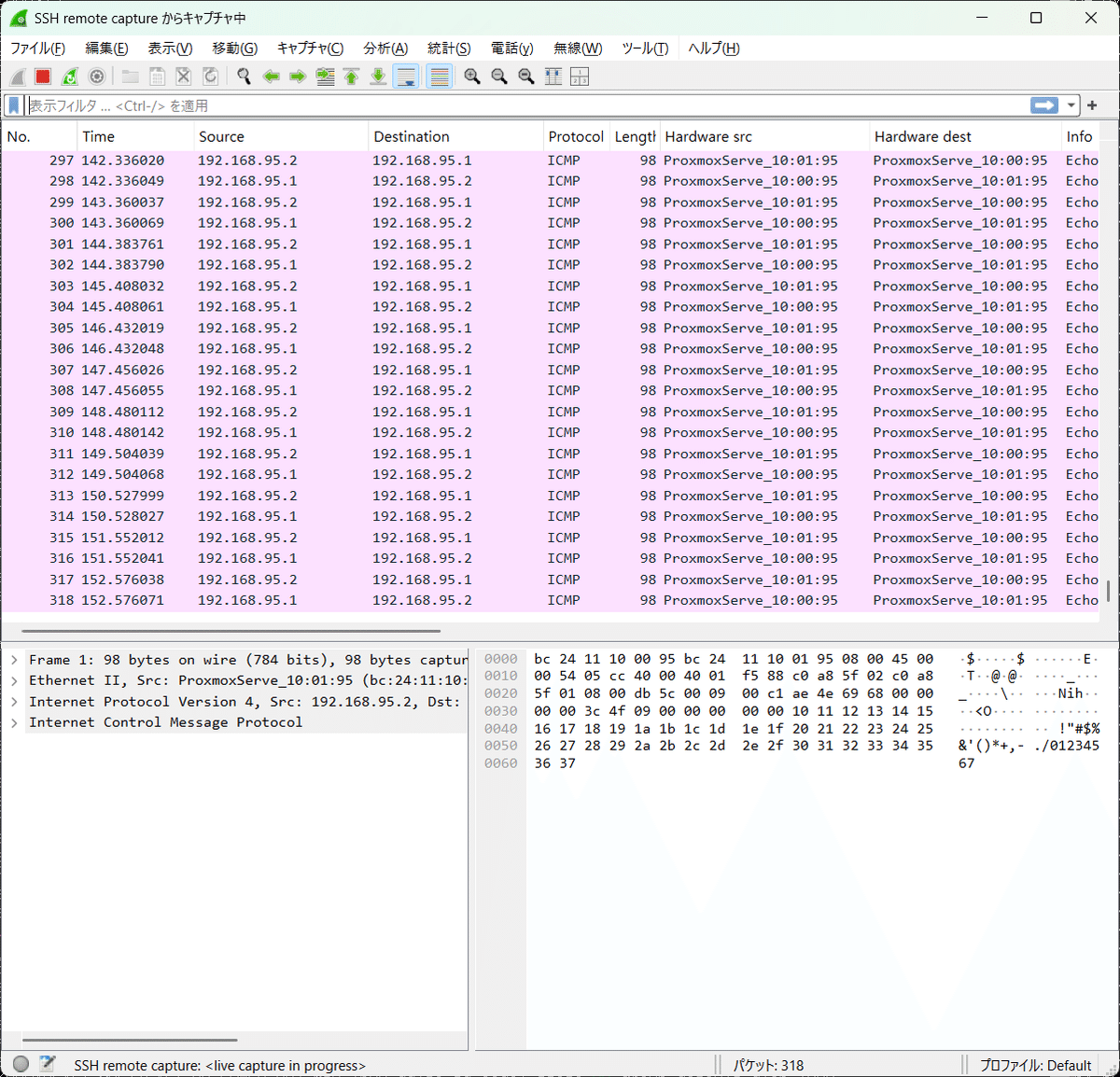1120x1077 pixels.
Task: Go to the last packet using down arrow icon
Action: point(377,77)
